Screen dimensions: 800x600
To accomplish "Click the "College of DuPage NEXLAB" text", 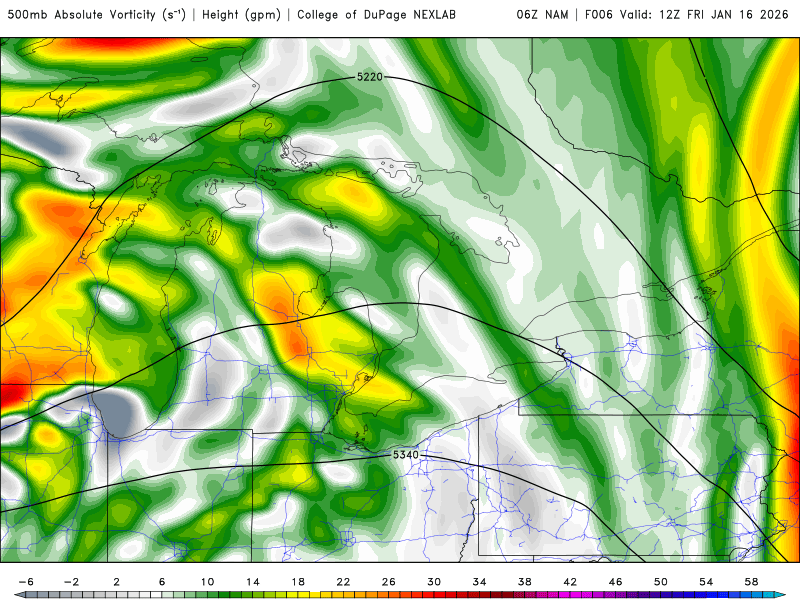I will (x=377, y=15).
